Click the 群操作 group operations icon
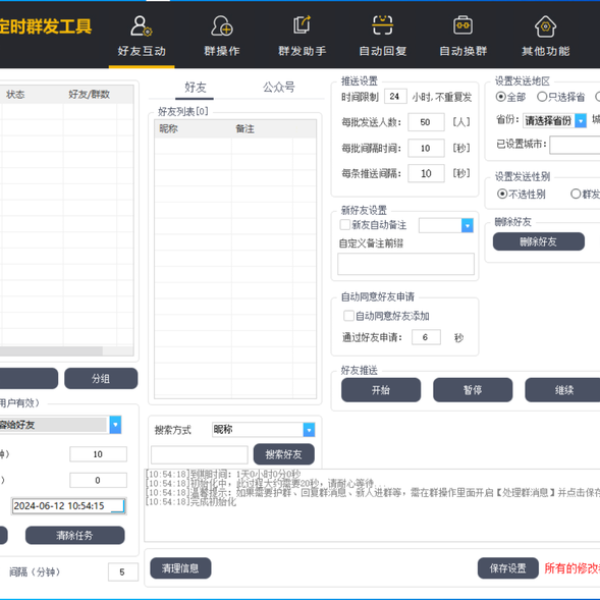Image resolution: width=600 pixels, height=600 pixels. (x=221, y=28)
